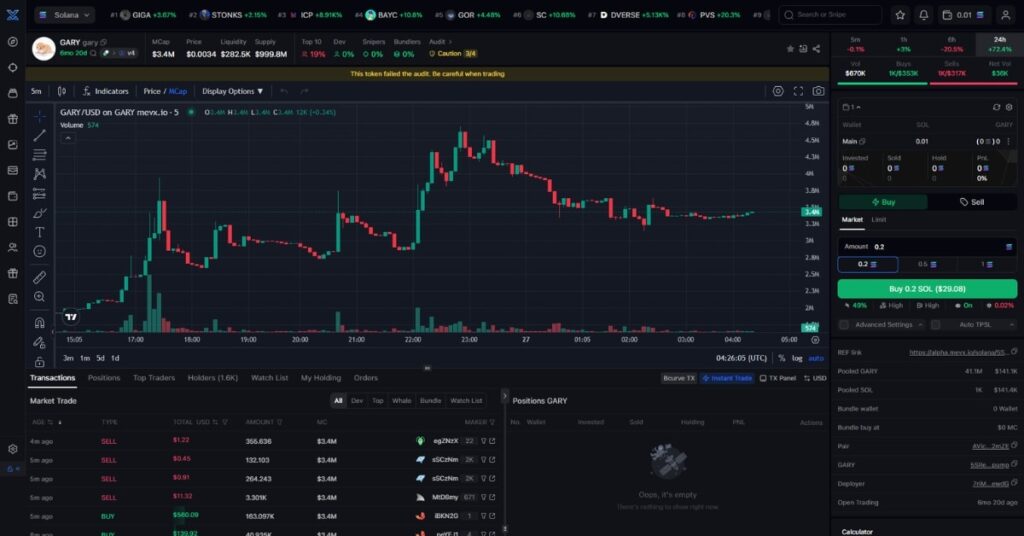Enter fullscreen chart mode
Image resolution: width=1024 pixels, height=536 pixels.
point(798,91)
